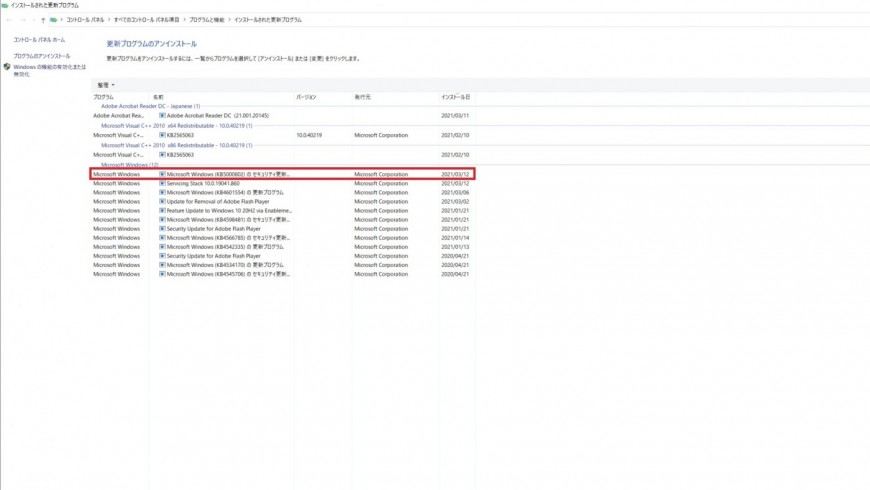The width and height of the screenshot is (870, 490).
Task: Click the 2021/01/13 install date cell
Action: 455,247
